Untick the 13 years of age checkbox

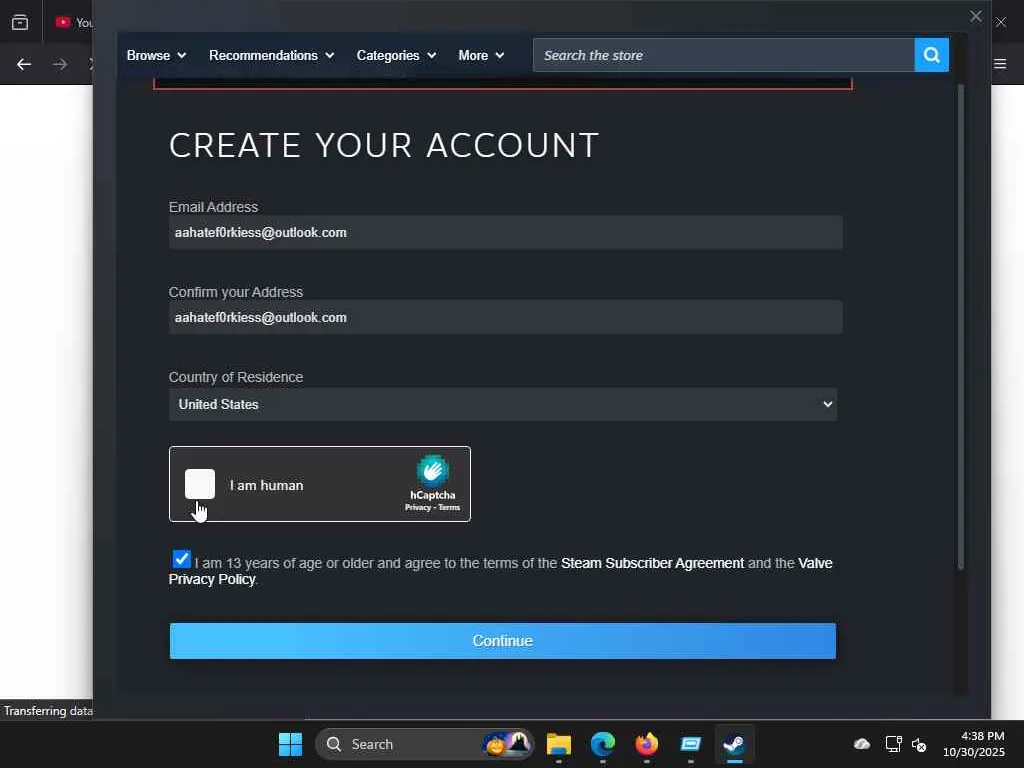point(182,559)
